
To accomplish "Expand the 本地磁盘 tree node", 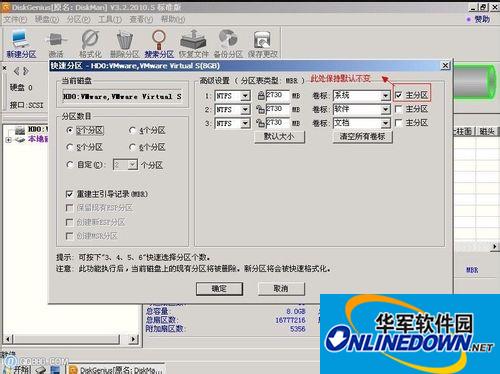I will coord(8,140).
